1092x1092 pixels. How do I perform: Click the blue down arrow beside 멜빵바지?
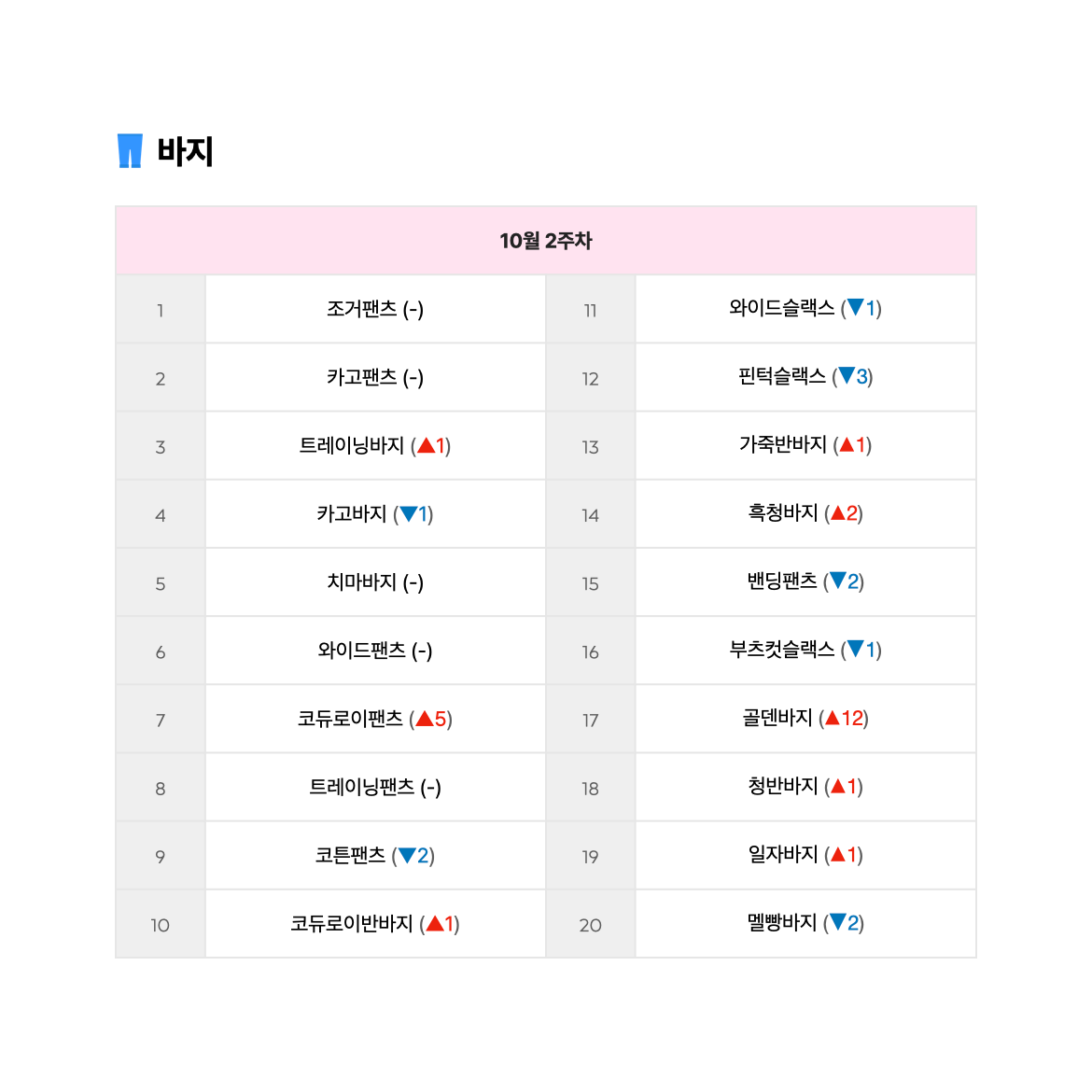pos(838,922)
